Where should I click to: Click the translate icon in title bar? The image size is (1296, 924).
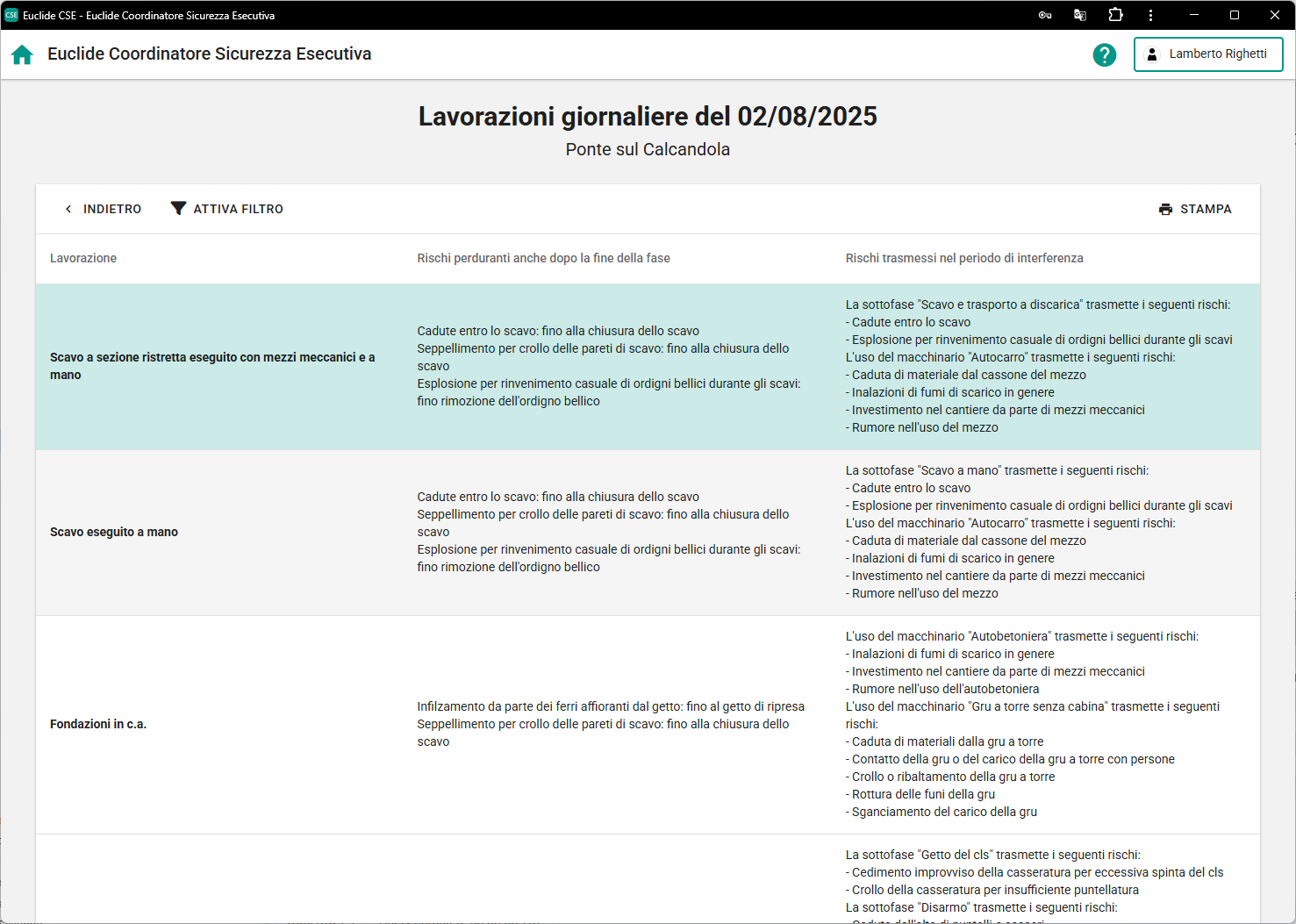[1079, 15]
